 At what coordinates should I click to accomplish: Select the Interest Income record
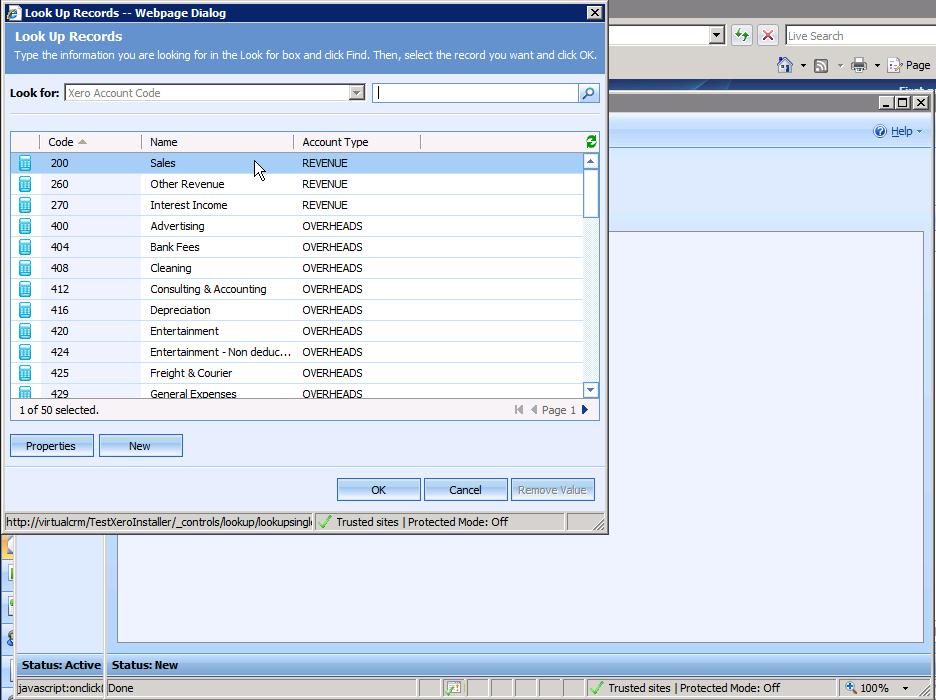coord(297,205)
